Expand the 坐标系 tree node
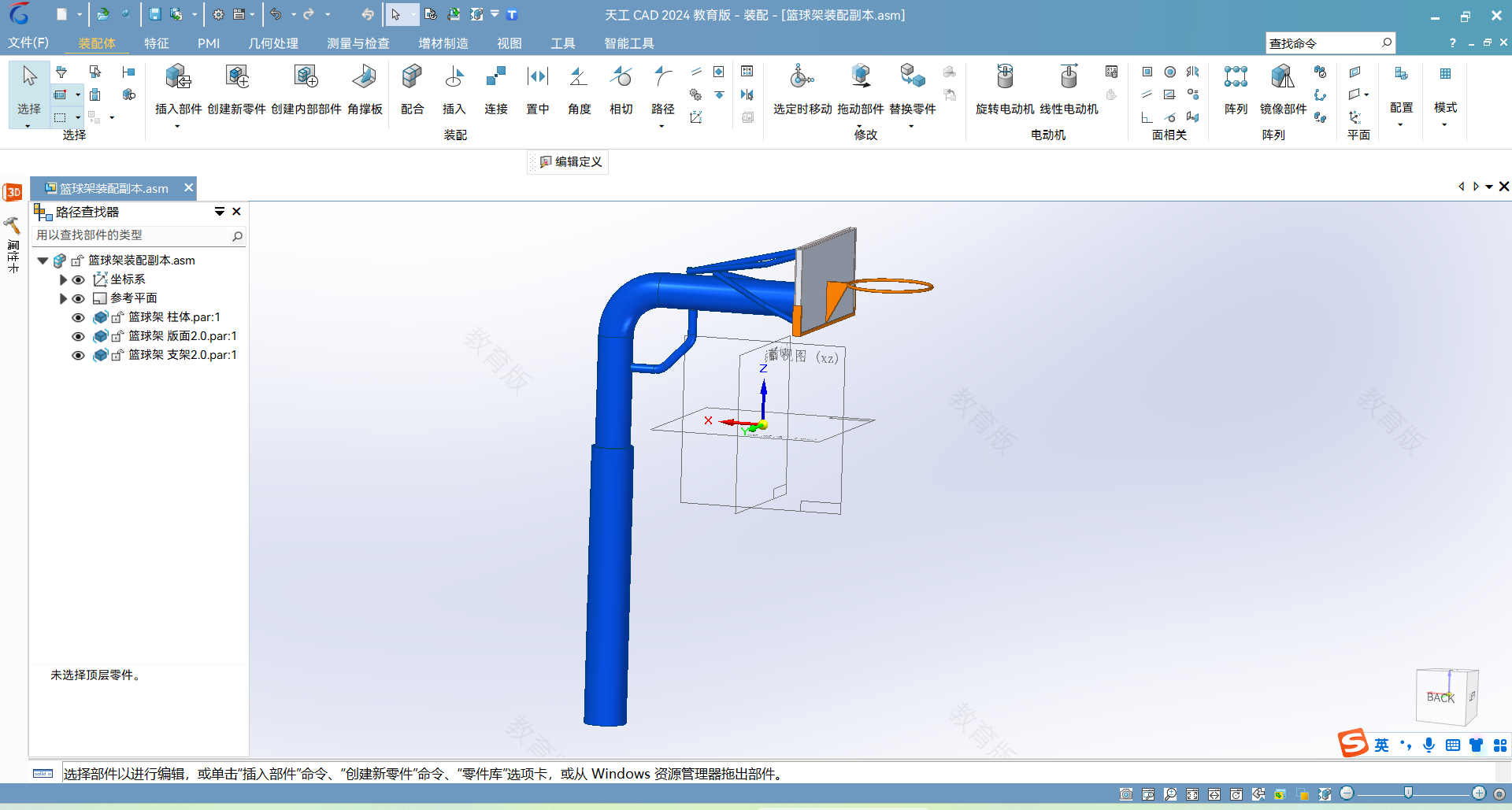Image resolution: width=1512 pixels, height=810 pixels. (63, 279)
